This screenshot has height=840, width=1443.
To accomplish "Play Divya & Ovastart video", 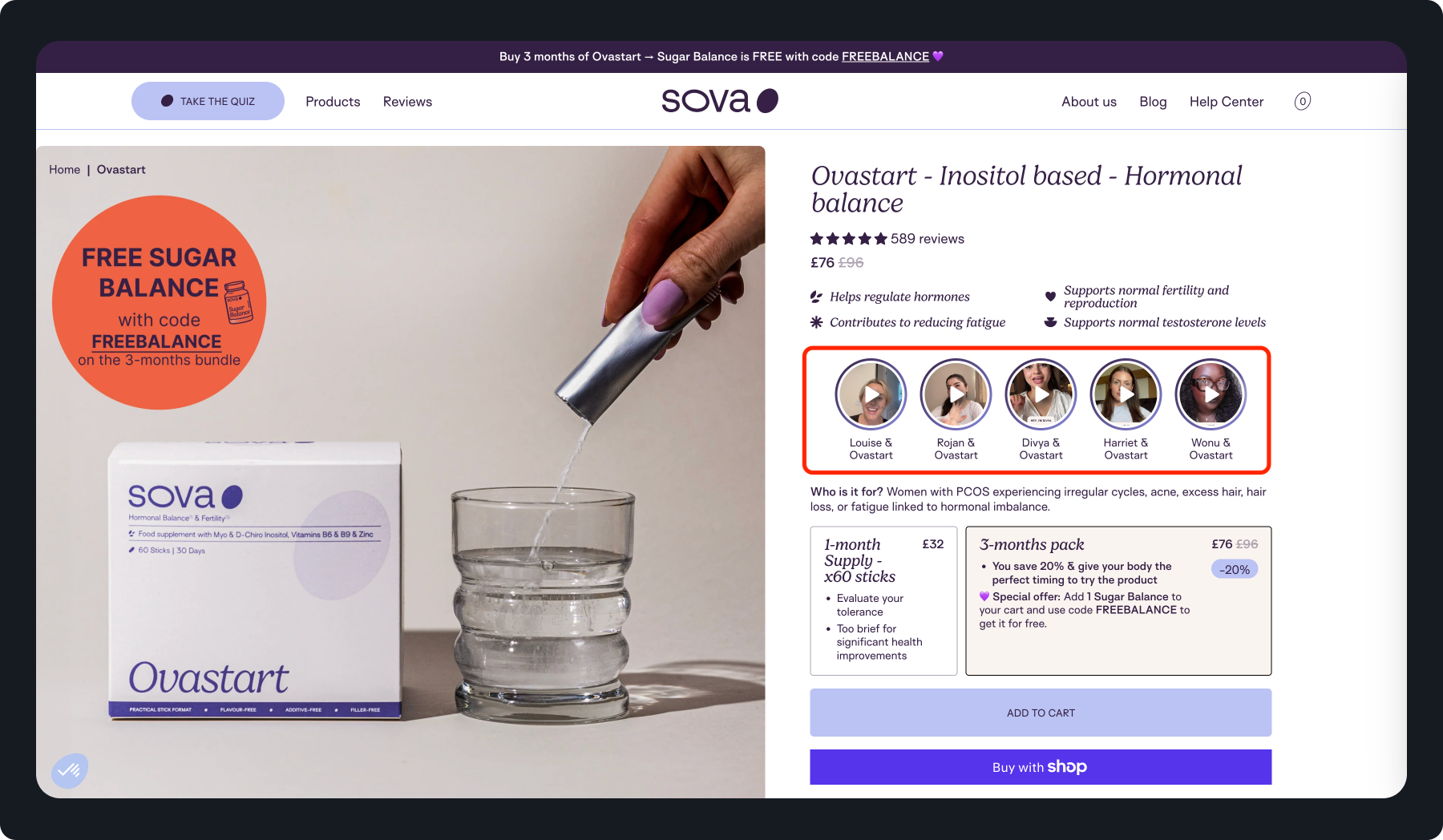I will pos(1041,394).
